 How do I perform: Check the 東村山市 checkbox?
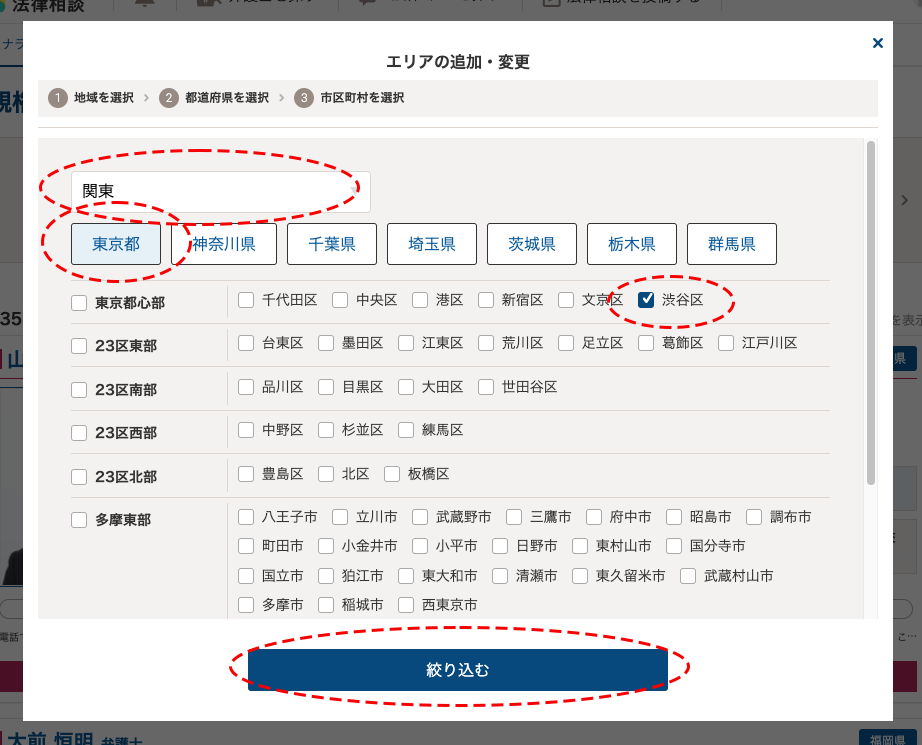point(580,546)
